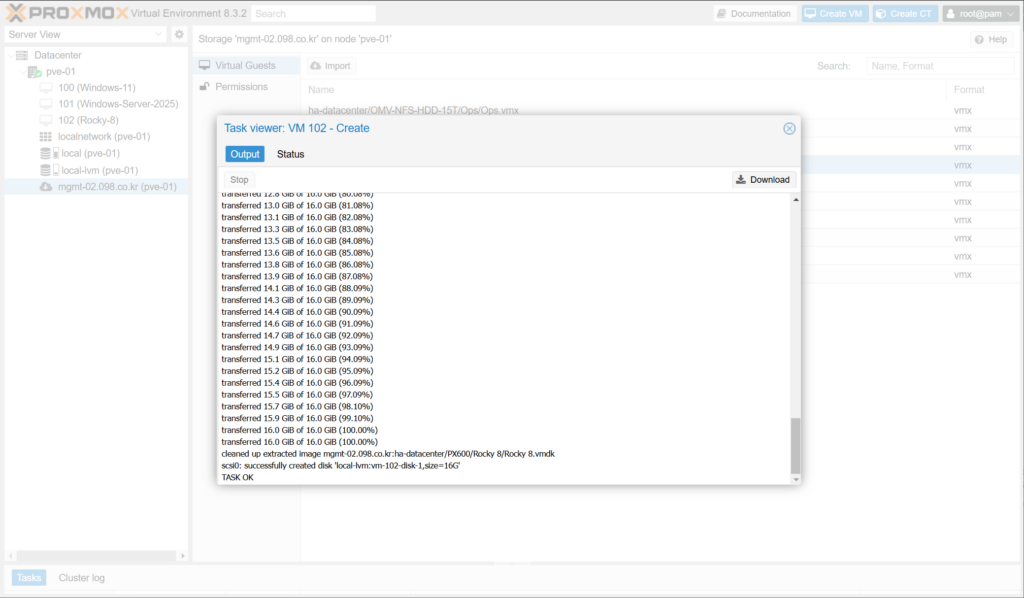This screenshot has width=1024, height=598.
Task: Open the server view gear settings
Action: coord(179,34)
